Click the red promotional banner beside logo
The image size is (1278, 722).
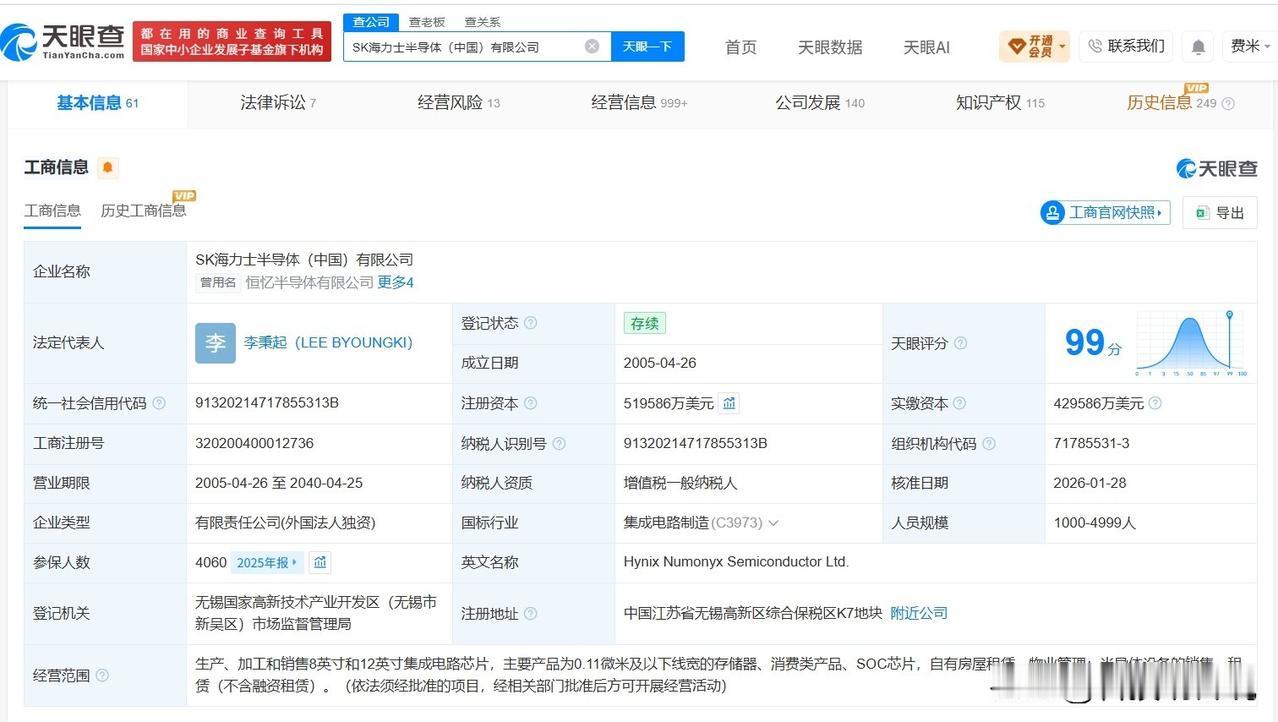tap(232, 42)
